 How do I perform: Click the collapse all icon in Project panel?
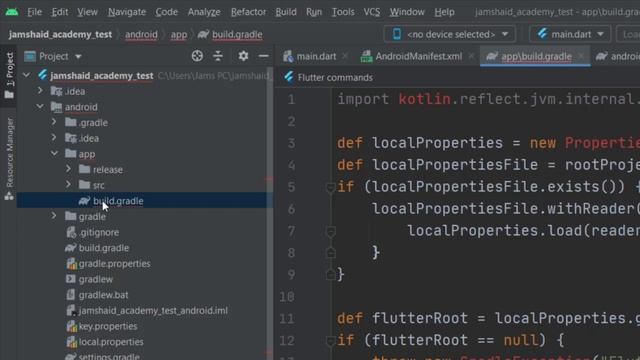click(x=218, y=56)
